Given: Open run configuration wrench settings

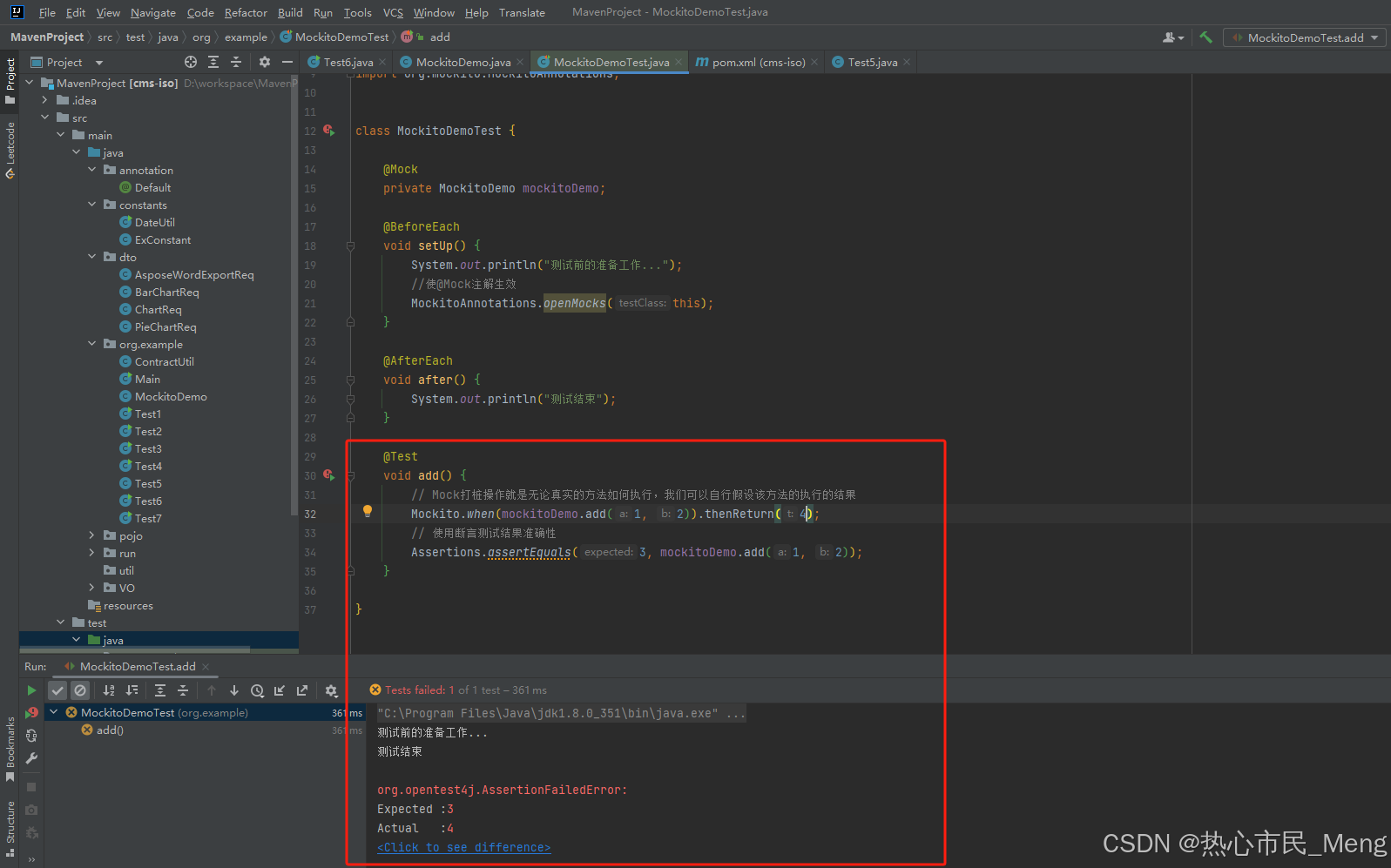Looking at the screenshot, I should (x=31, y=758).
